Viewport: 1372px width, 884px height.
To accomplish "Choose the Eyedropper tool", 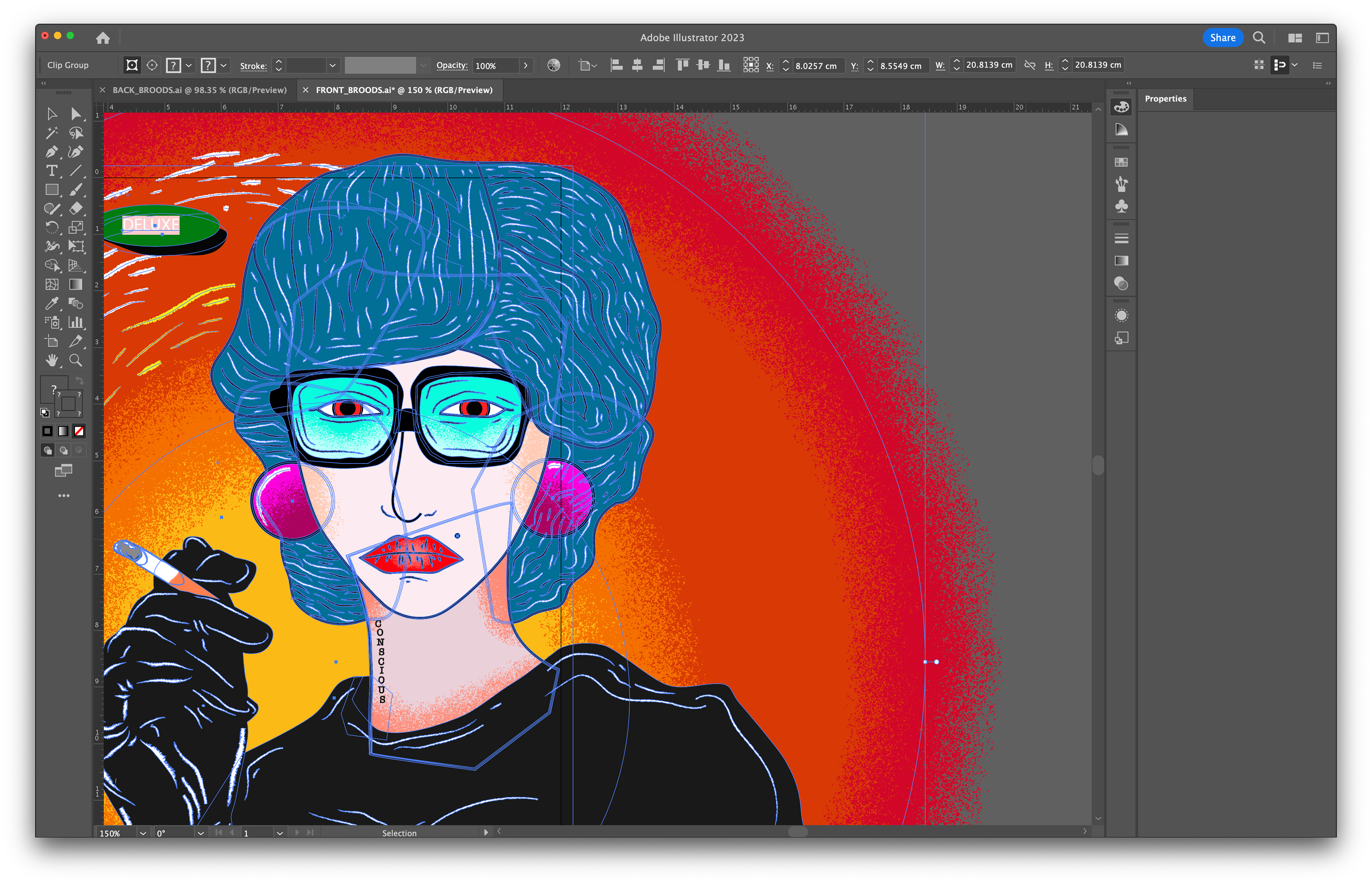I will coord(52,303).
